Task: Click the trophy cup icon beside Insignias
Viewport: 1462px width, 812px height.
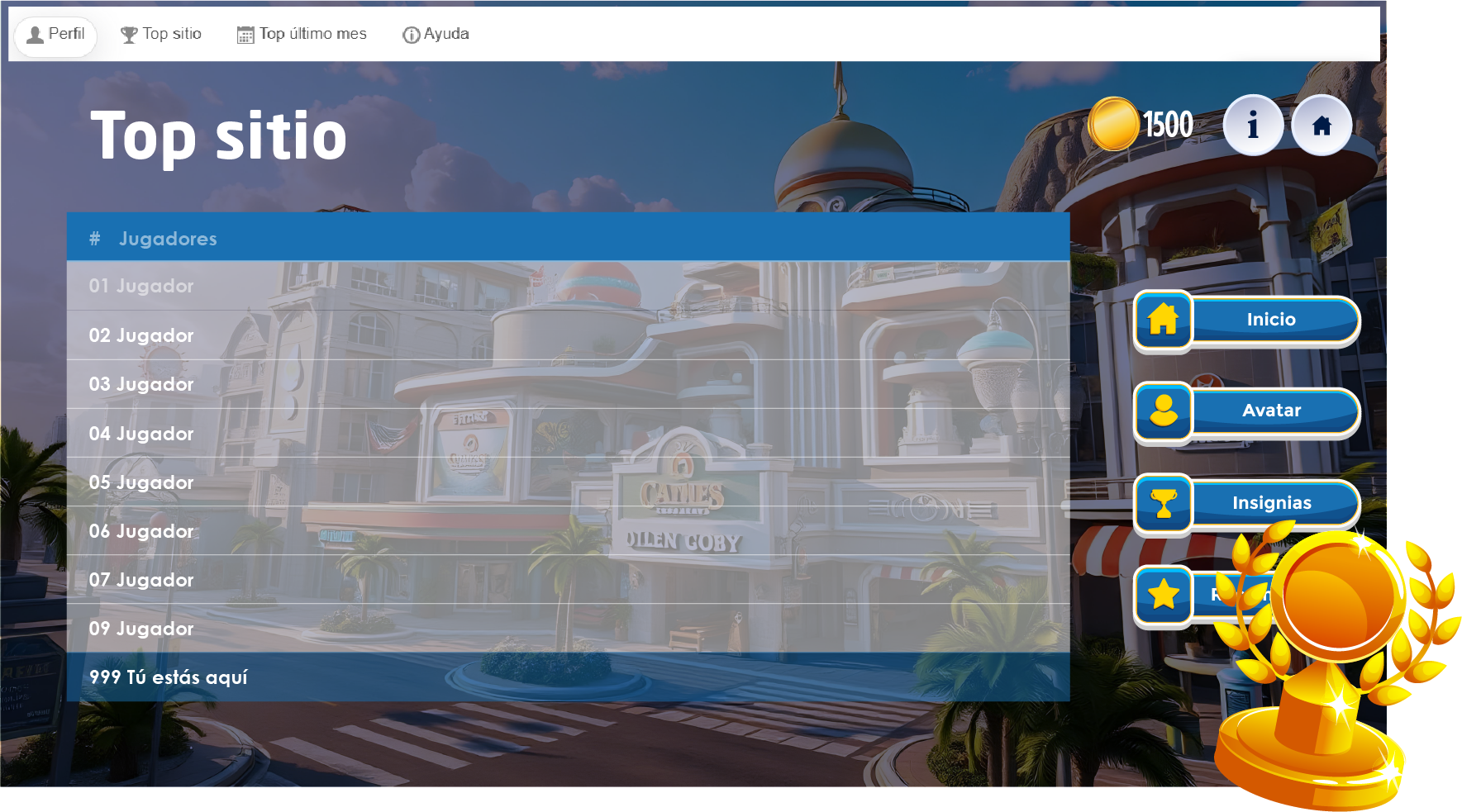Action: coord(1163,503)
